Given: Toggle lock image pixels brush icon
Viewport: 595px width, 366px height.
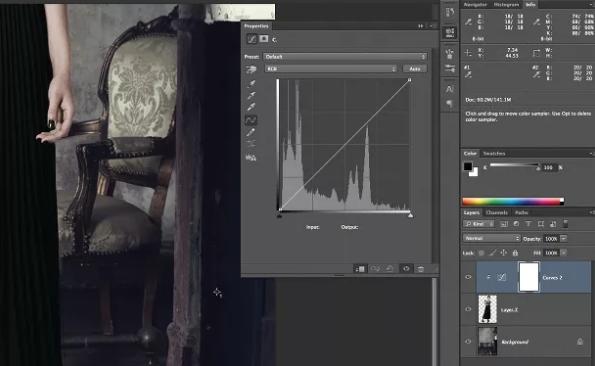Looking at the screenshot, I should click(493, 253).
